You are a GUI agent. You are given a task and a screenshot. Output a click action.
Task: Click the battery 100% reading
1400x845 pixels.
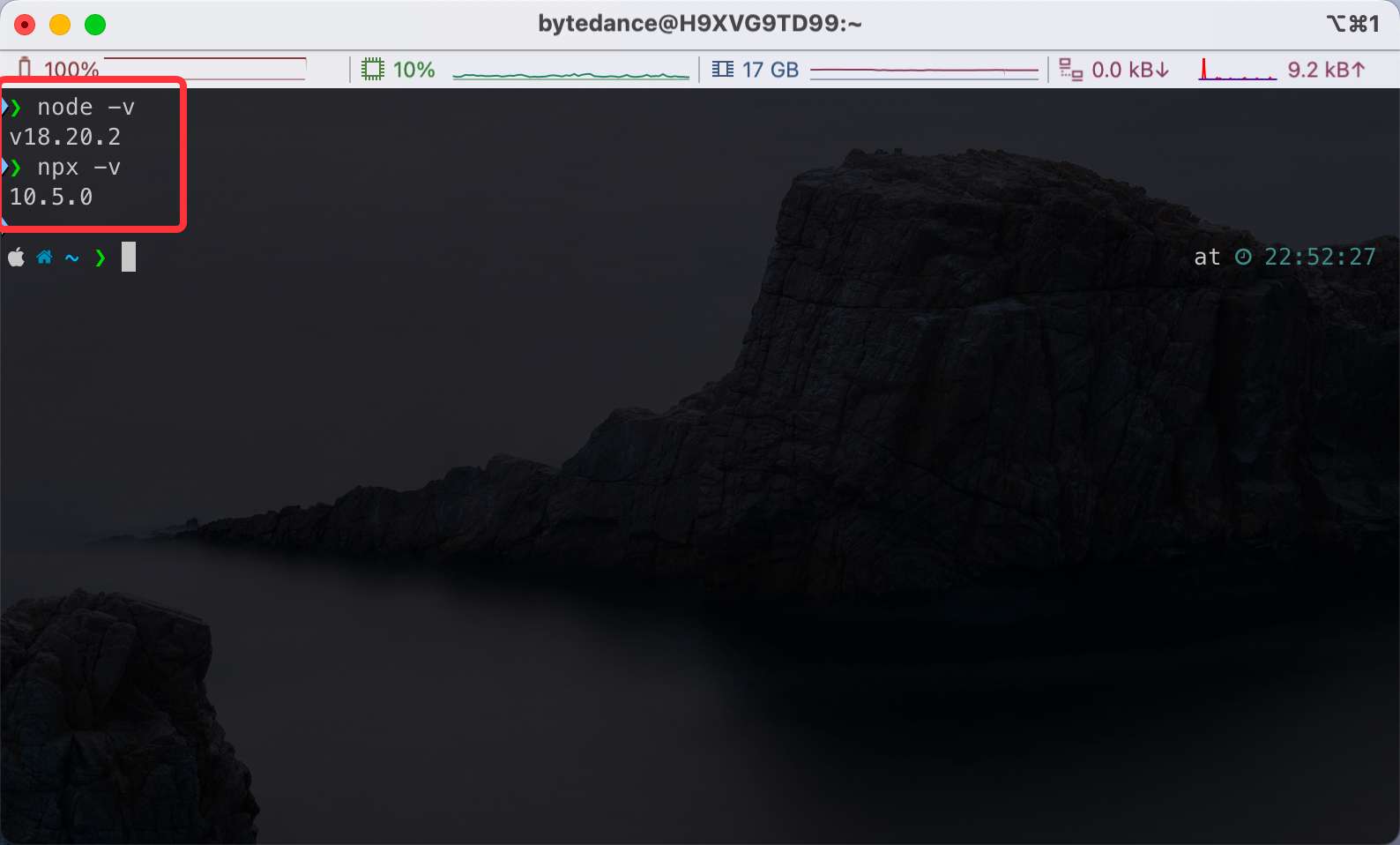(71, 70)
